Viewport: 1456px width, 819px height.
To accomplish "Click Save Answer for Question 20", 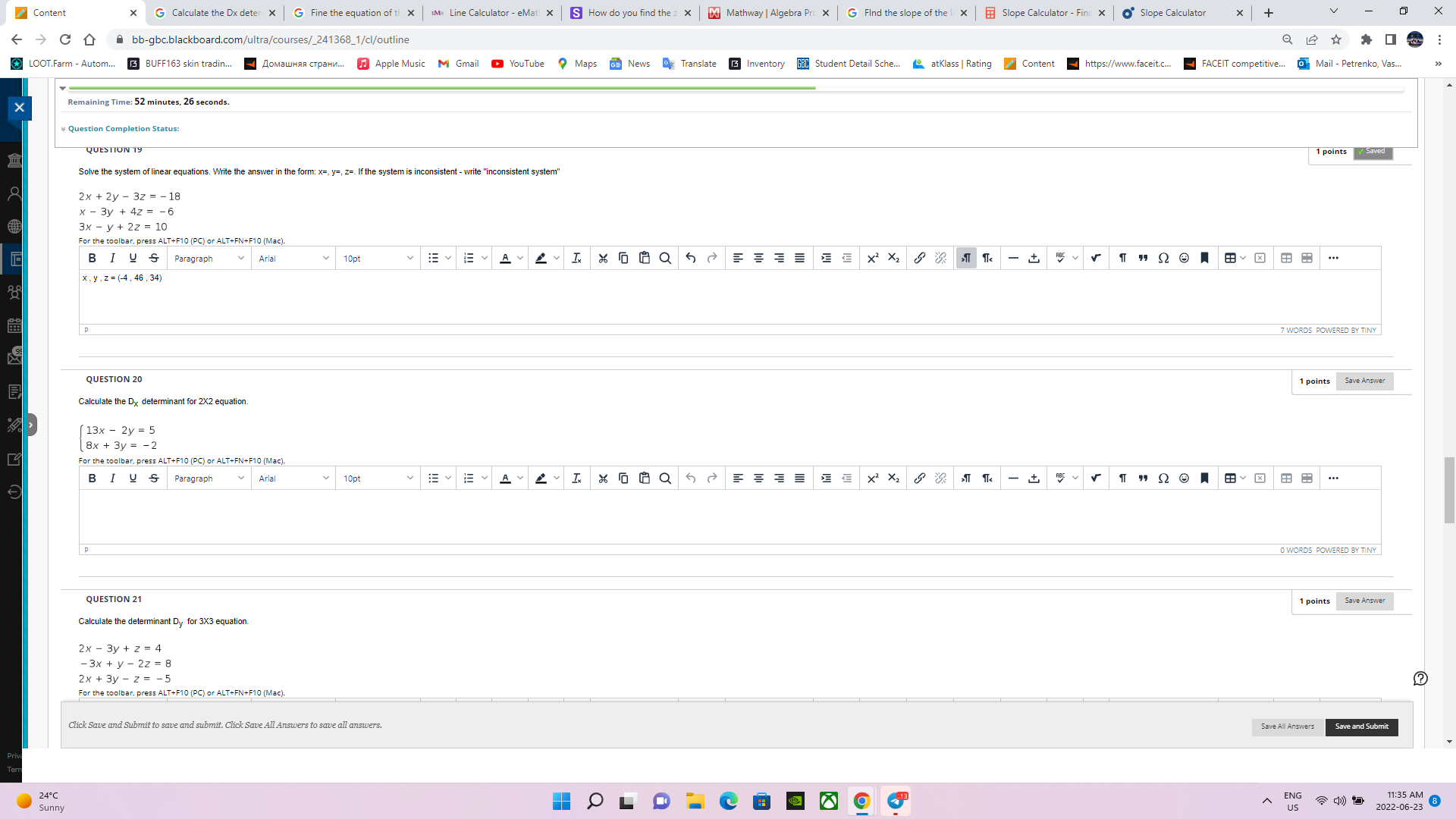I will [1364, 381].
